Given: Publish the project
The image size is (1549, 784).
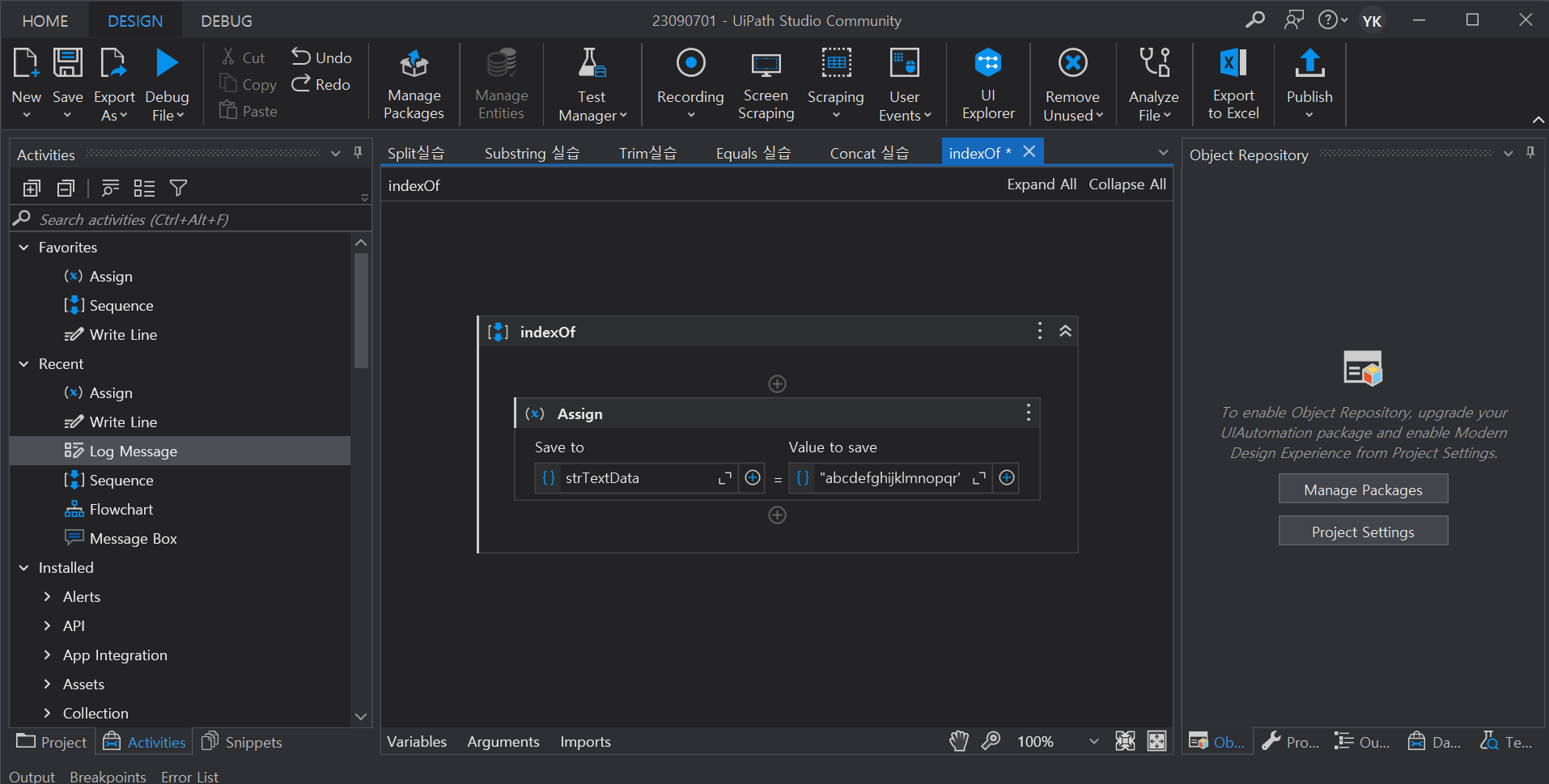Looking at the screenshot, I should point(1309,84).
